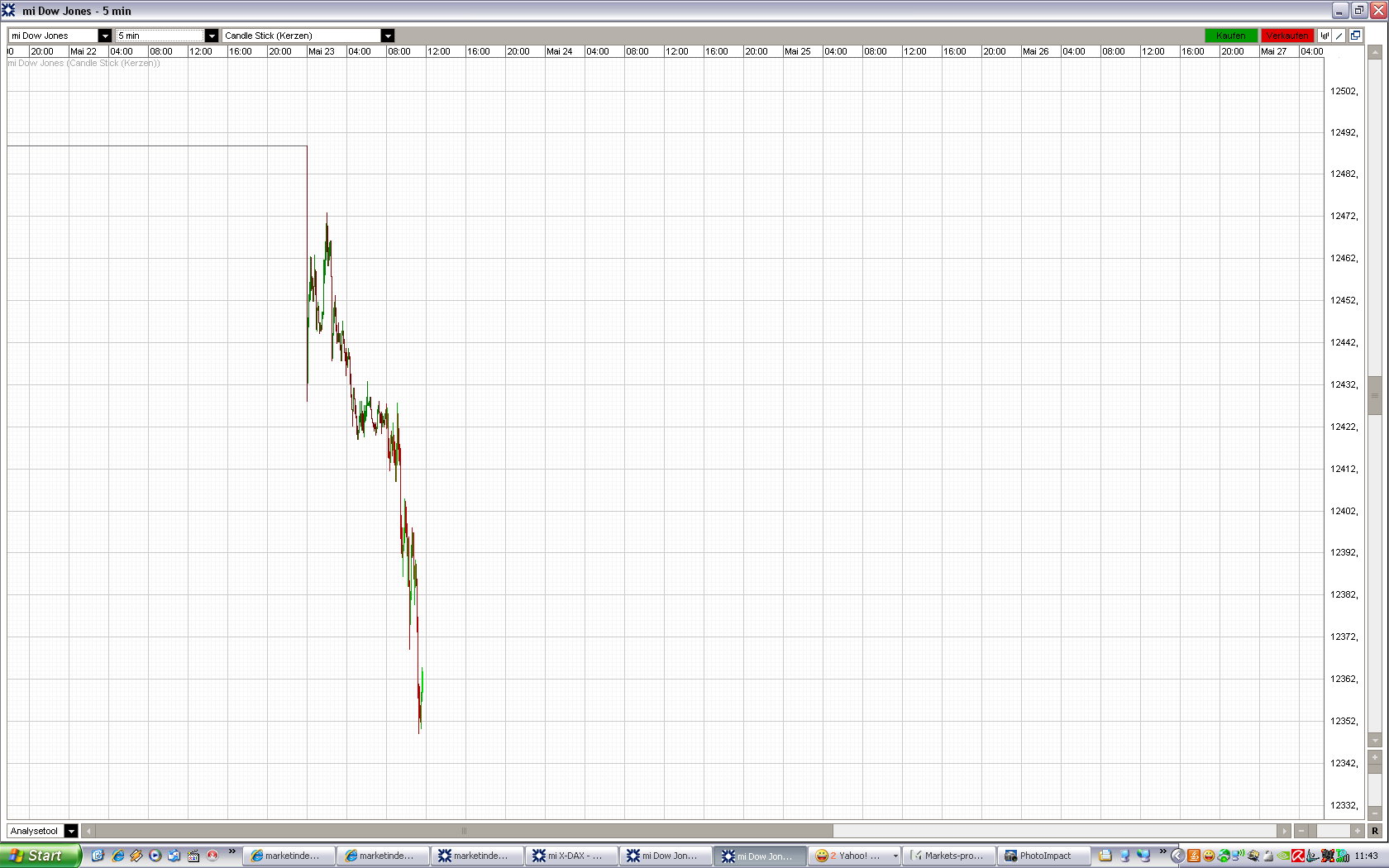The height and width of the screenshot is (868, 1389).
Task: Click the vertical scrollbar up arrow
Action: click(1375, 52)
